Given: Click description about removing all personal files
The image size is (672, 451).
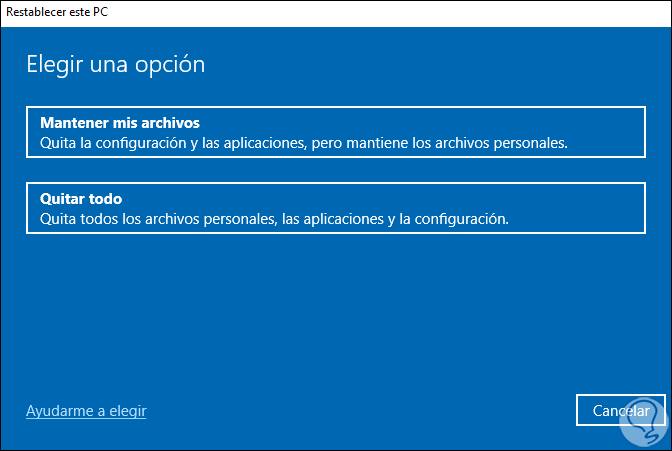Looking at the screenshot, I should [274, 219].
